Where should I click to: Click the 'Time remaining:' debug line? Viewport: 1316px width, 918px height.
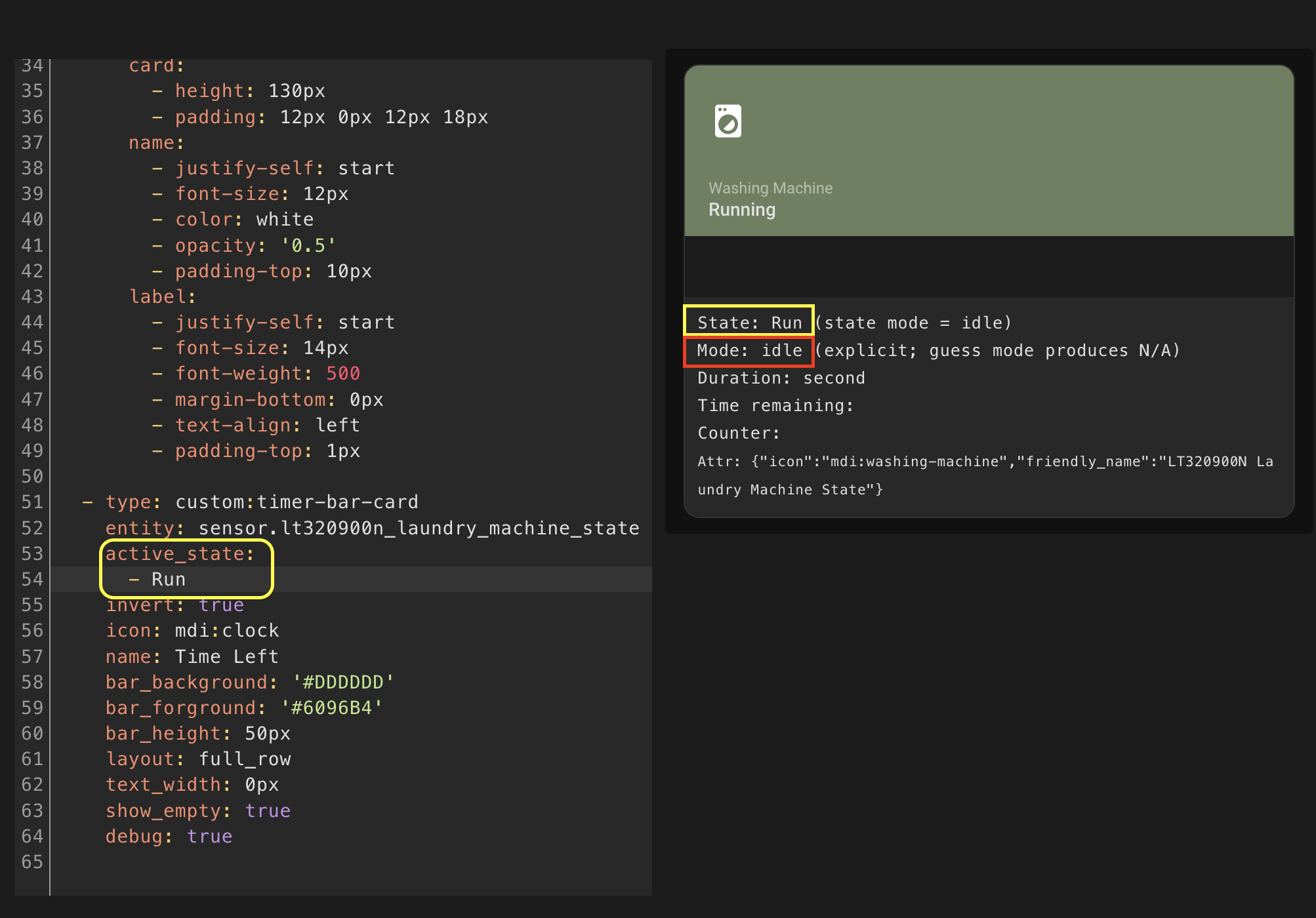(x=775, y=406)
